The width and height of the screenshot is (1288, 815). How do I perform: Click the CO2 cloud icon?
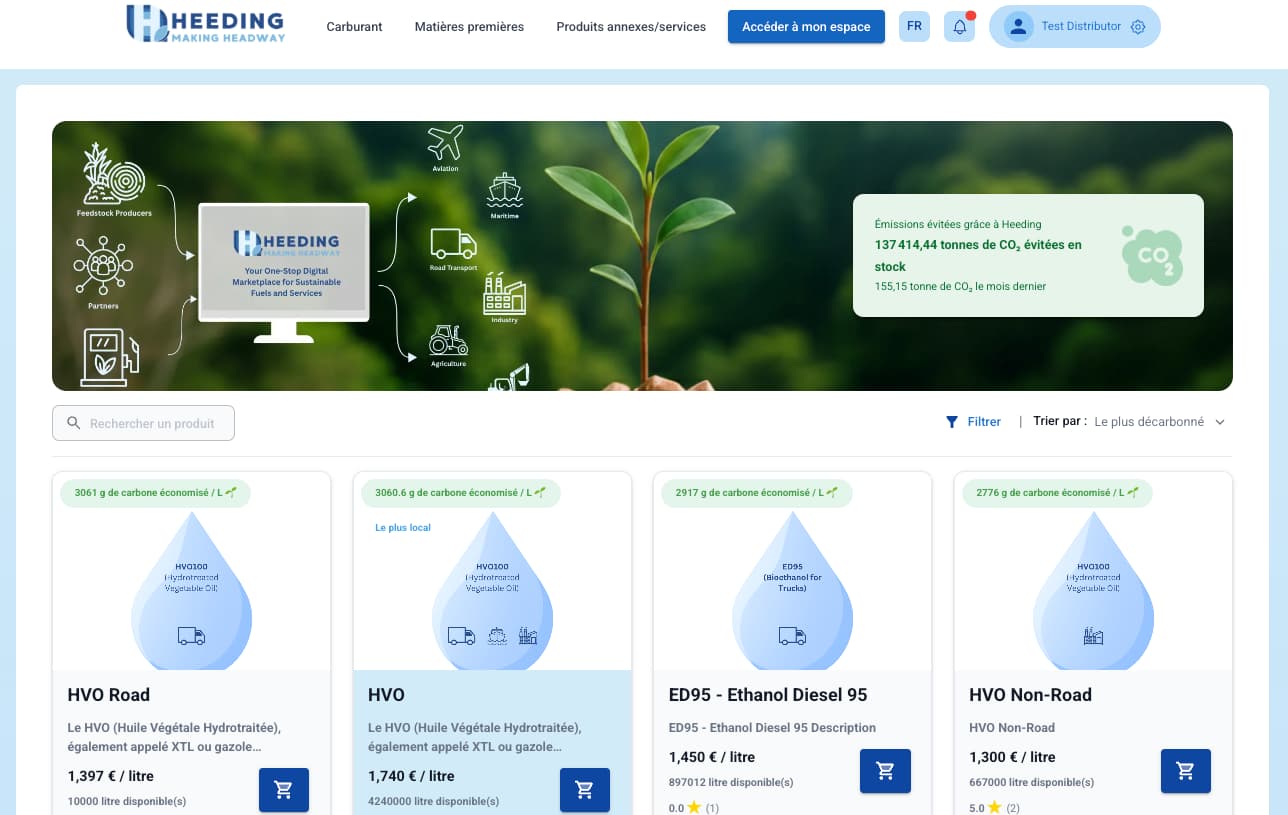pyautogui.click(x=1152, y=255)
